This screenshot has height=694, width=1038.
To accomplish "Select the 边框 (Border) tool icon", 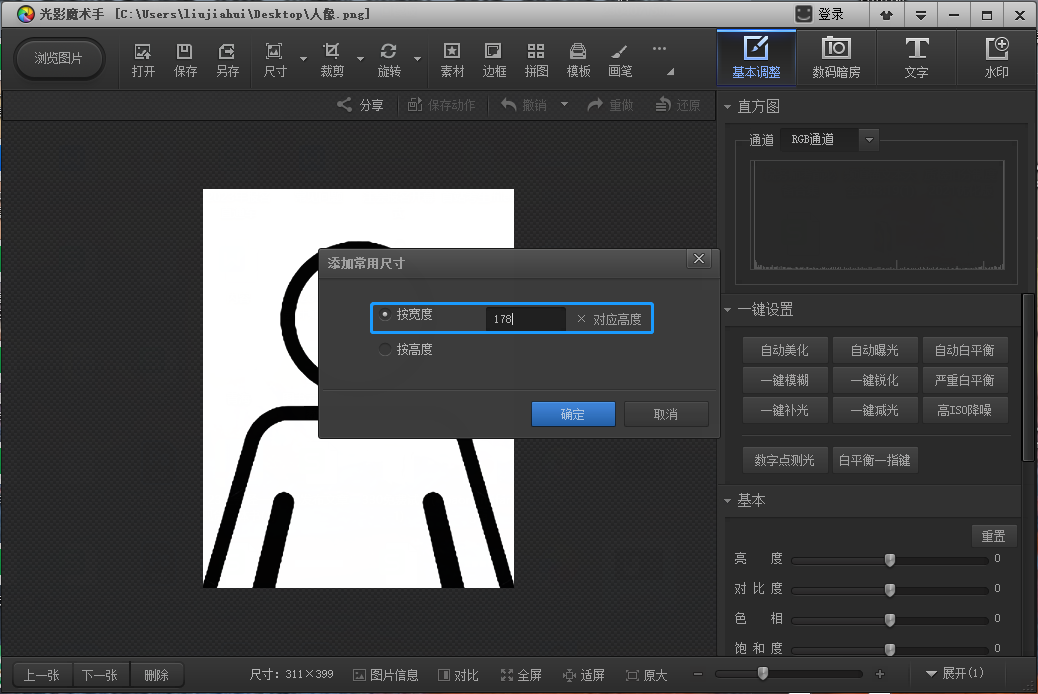I will [494, 60].
